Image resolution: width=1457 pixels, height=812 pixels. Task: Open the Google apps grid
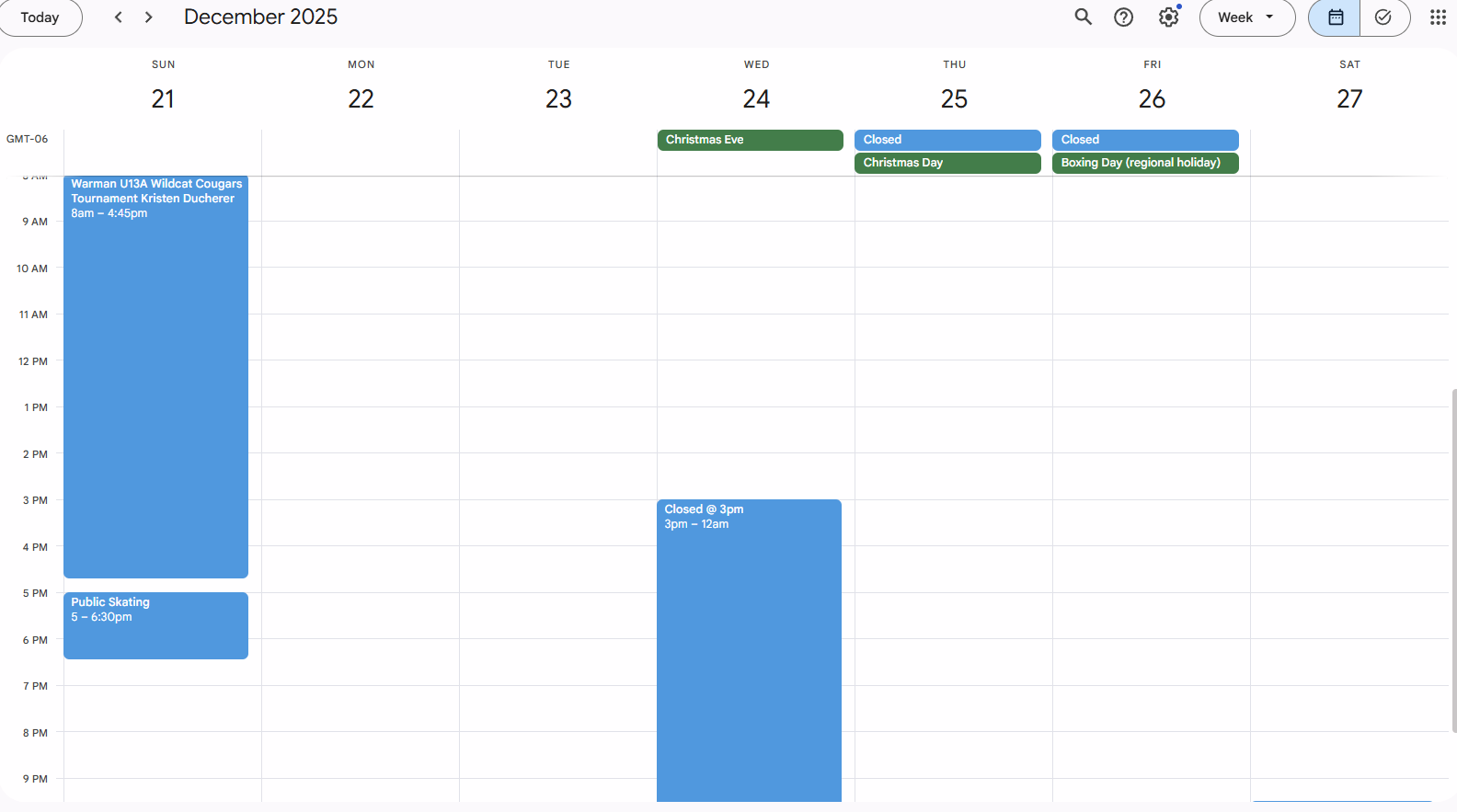[1437, 17]
